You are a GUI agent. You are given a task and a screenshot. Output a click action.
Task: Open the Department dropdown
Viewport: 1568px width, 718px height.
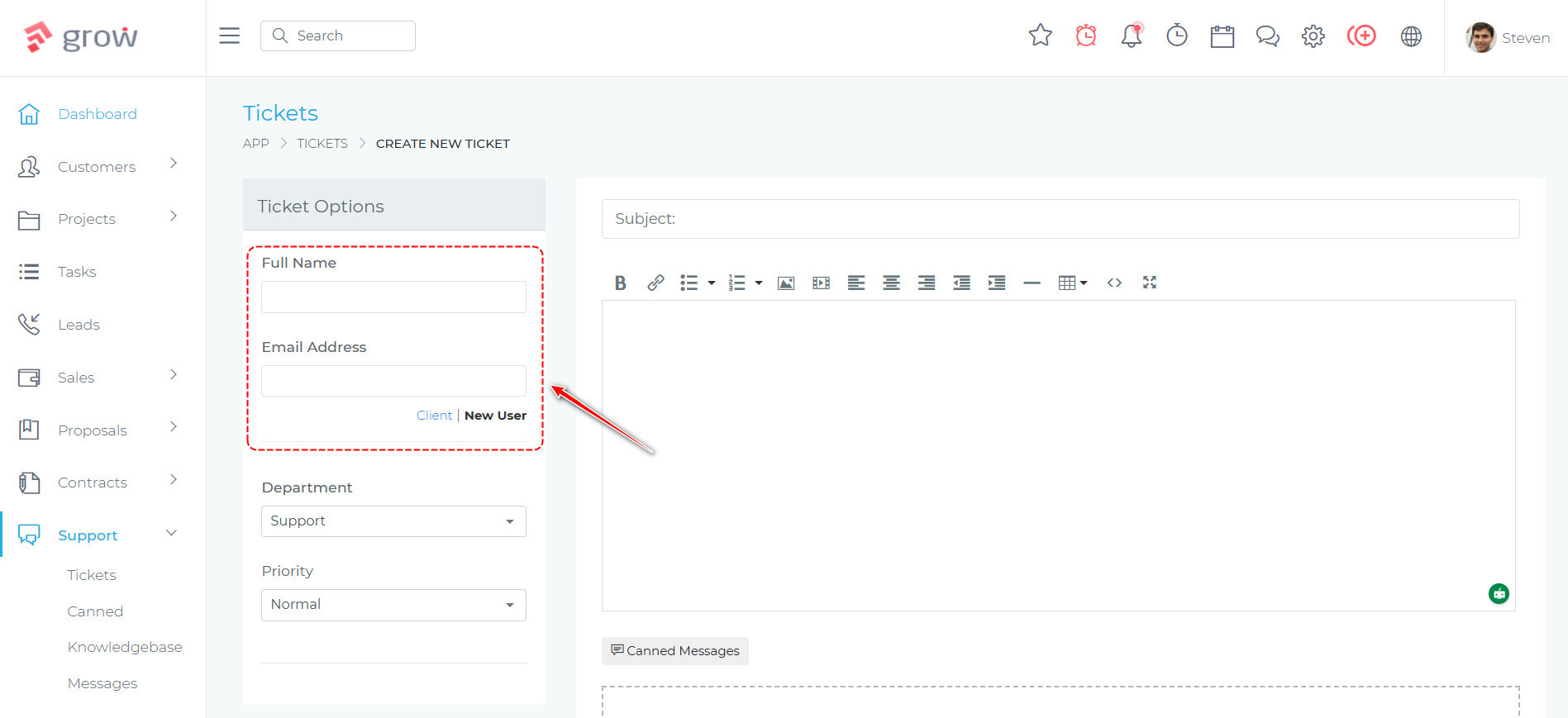393,521
